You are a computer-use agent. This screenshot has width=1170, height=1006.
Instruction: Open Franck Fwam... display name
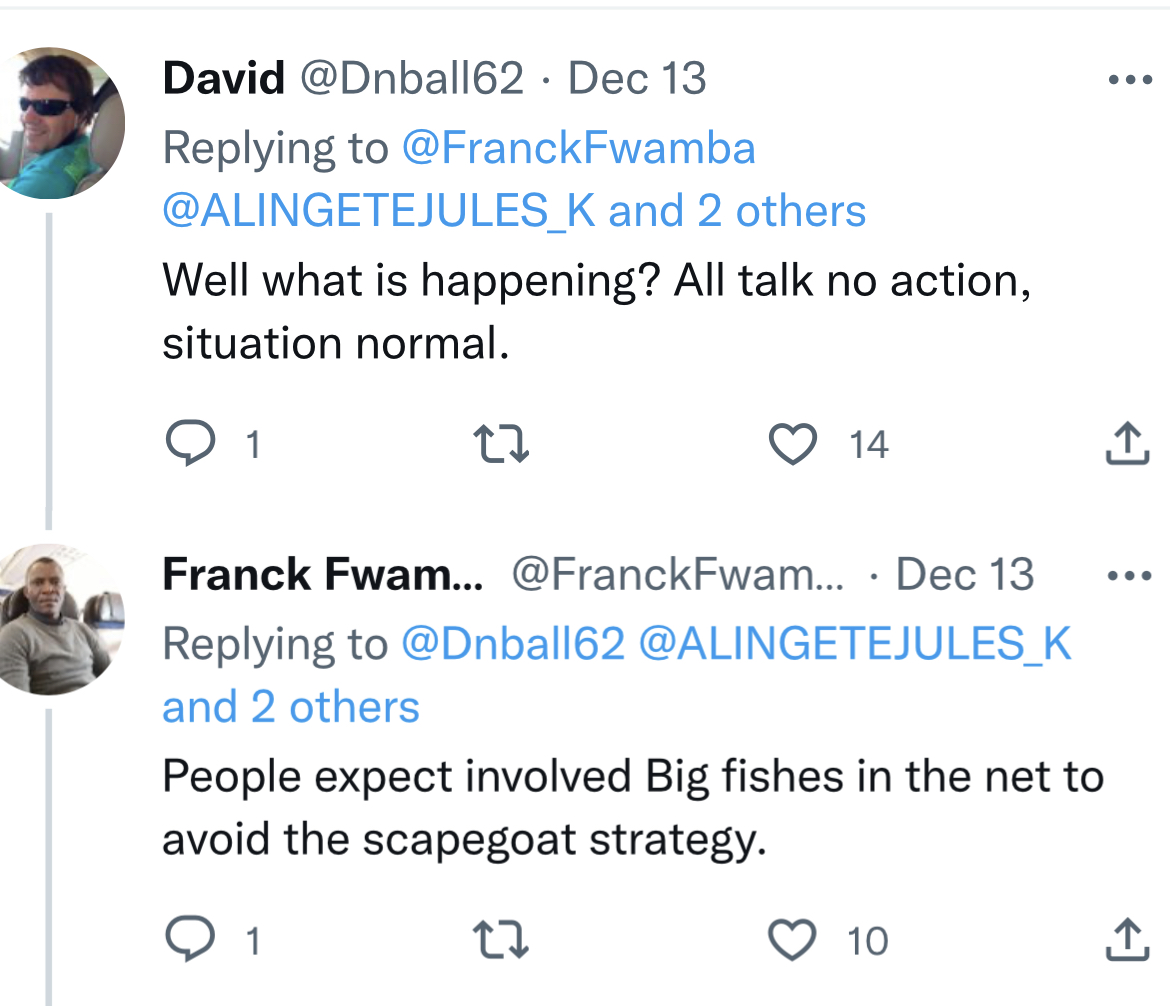pos(323,574)
